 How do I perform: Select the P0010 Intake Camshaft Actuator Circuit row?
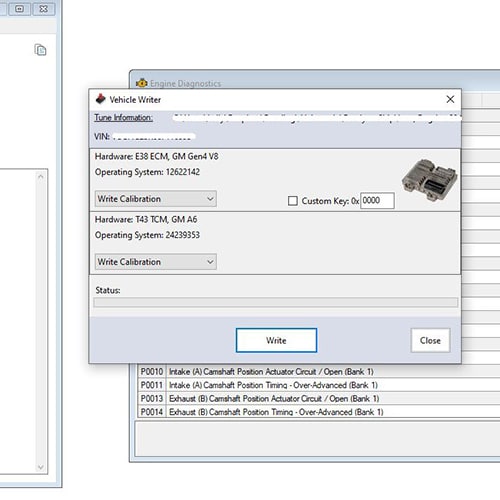point(319,371)
